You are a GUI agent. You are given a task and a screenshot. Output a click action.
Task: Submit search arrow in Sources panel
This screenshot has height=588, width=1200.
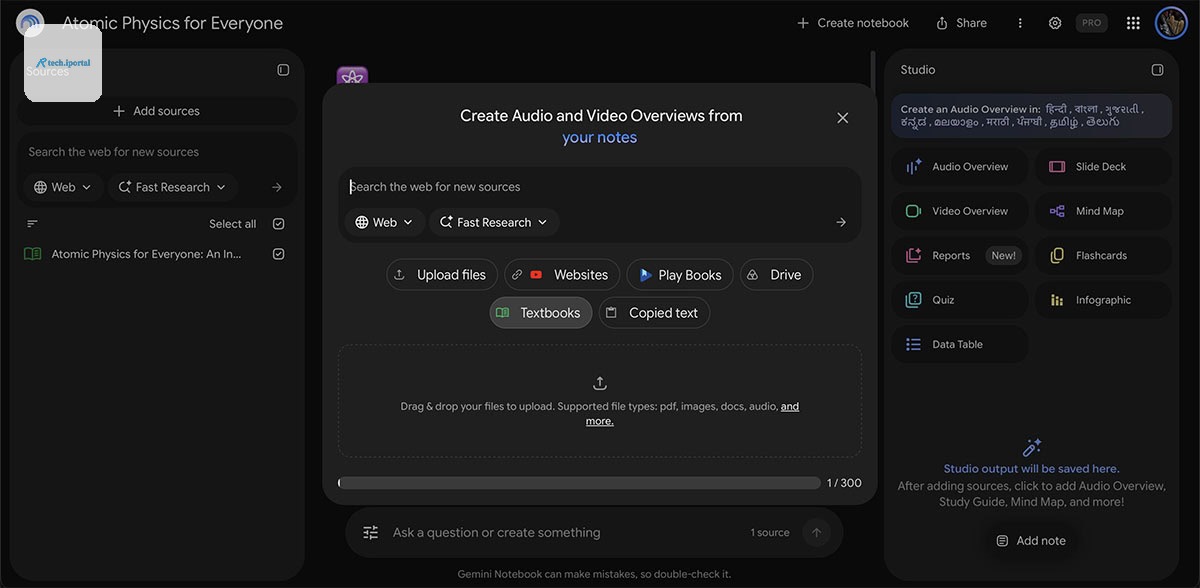click(277, 187)
